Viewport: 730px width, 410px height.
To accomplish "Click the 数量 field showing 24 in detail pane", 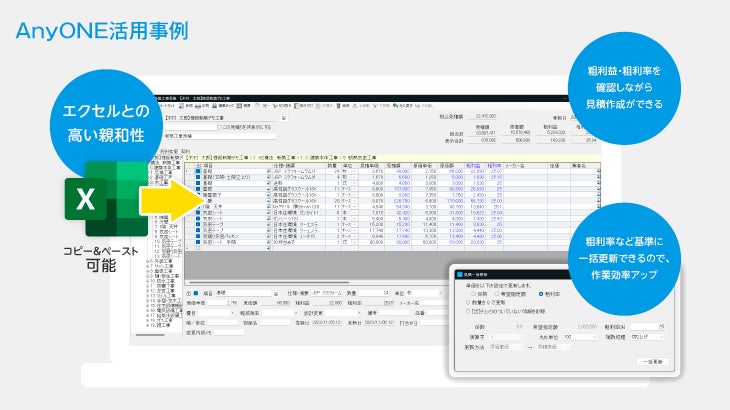I will [375, 293].
